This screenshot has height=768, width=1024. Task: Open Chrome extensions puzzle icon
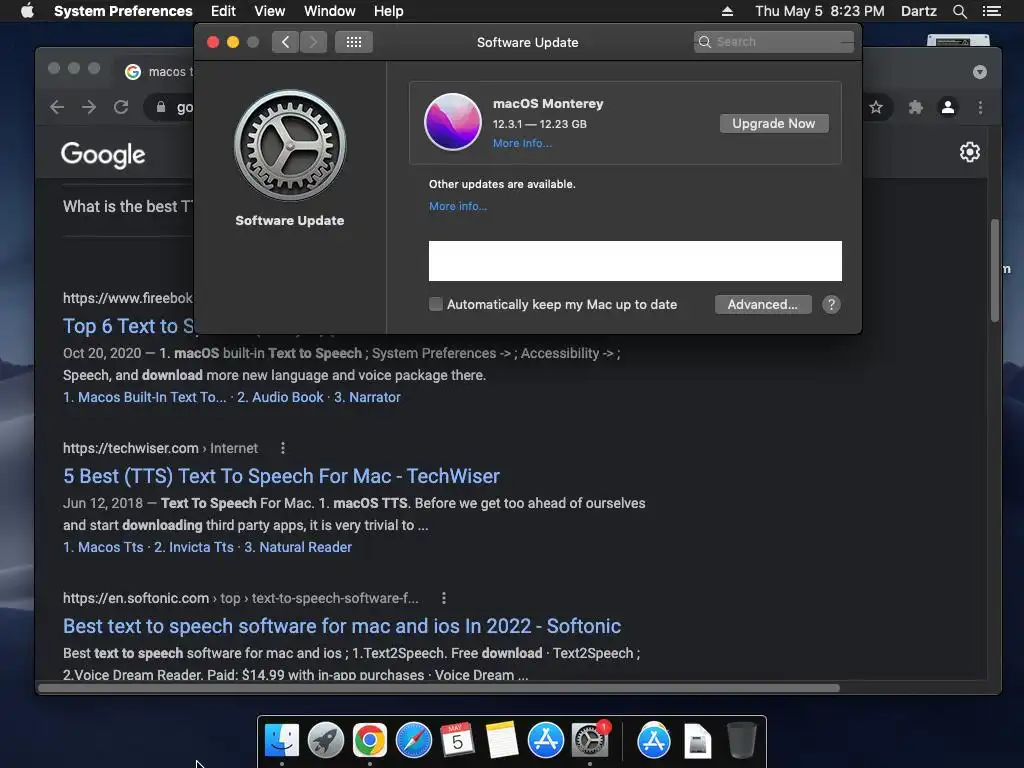[916, 107]
